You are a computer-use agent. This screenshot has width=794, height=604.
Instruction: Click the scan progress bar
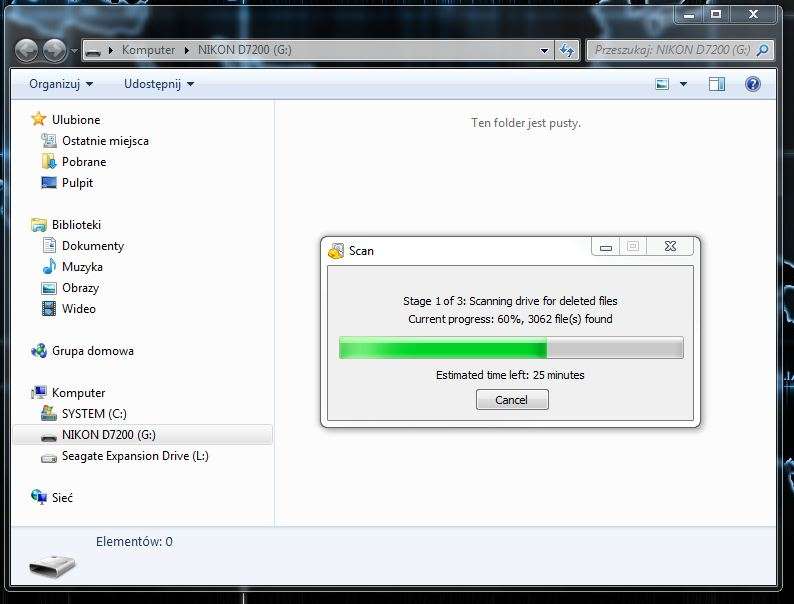(511, 348)
